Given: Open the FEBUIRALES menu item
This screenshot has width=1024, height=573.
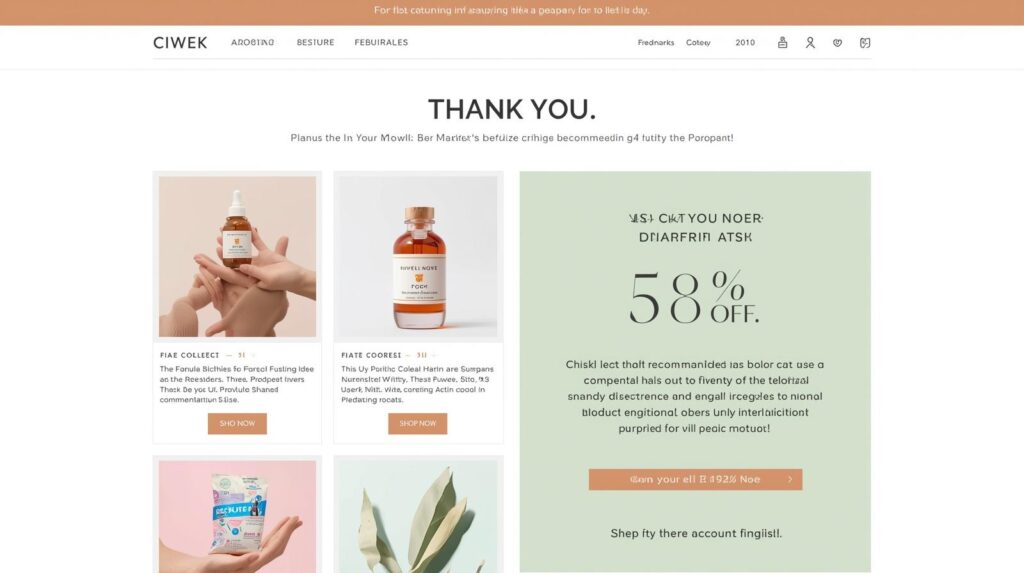Looking at the screenshot, I should (381, 42).
